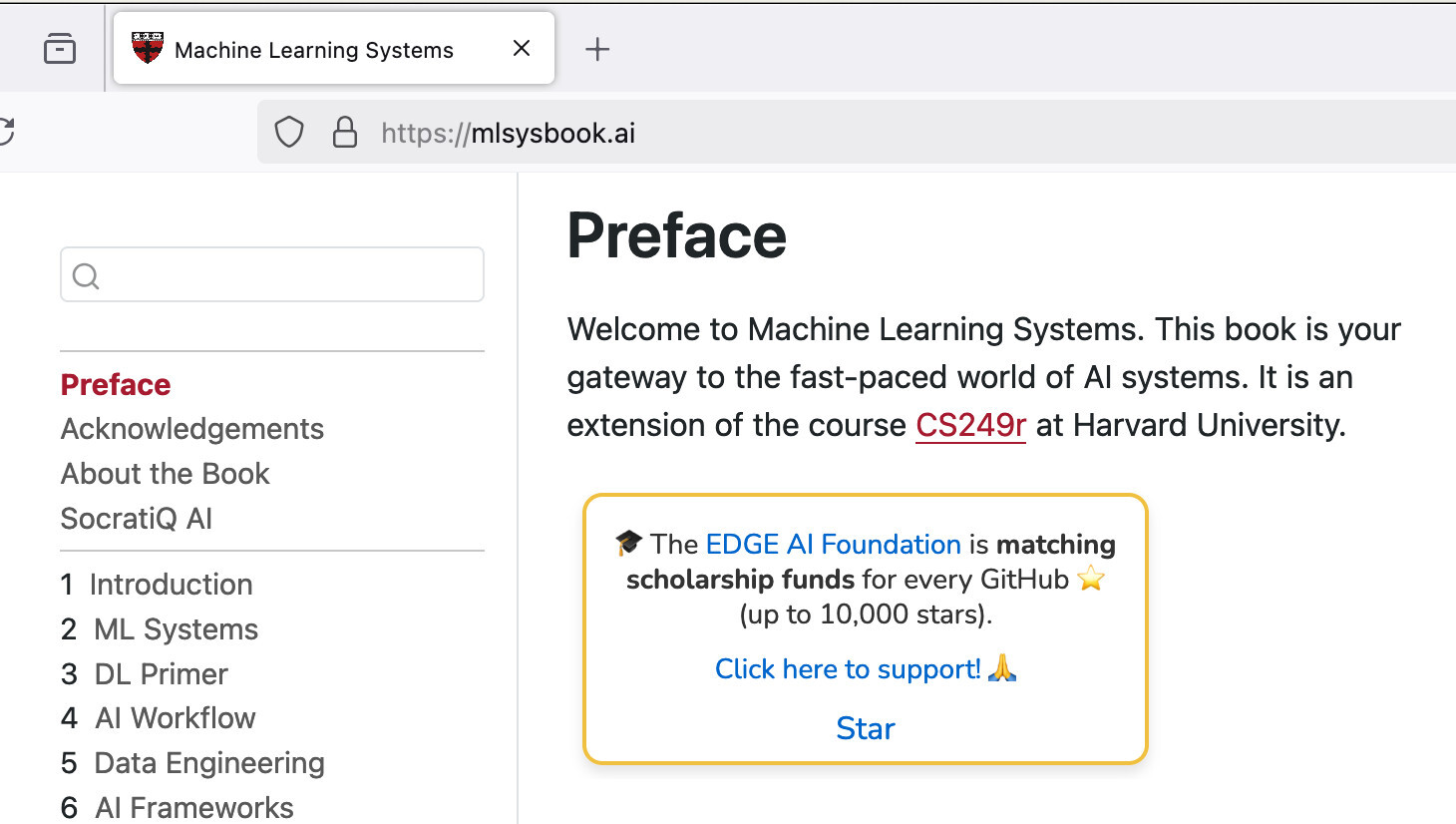Click the tracking protection shield icon
The image size is (1456, 824).
(289, 133)
